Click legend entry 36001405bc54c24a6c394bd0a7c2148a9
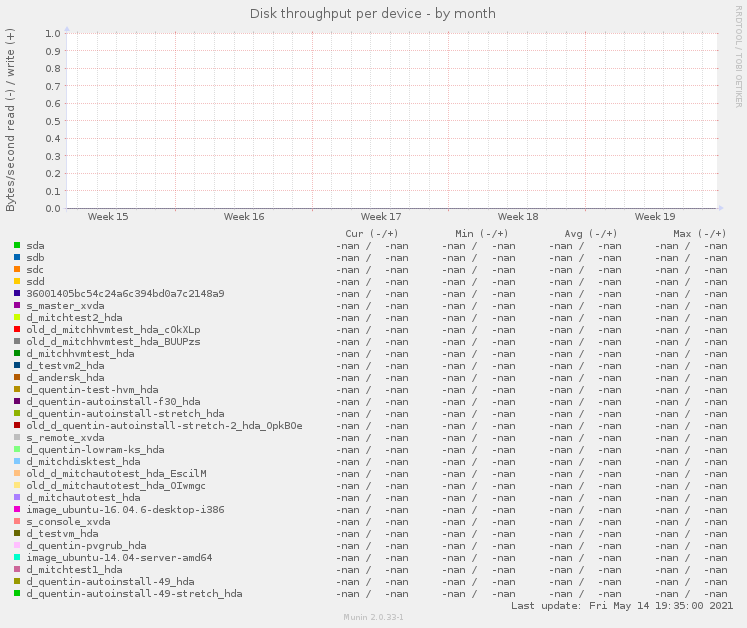This screenshot has width=747, height=628. tap(125, 294)
